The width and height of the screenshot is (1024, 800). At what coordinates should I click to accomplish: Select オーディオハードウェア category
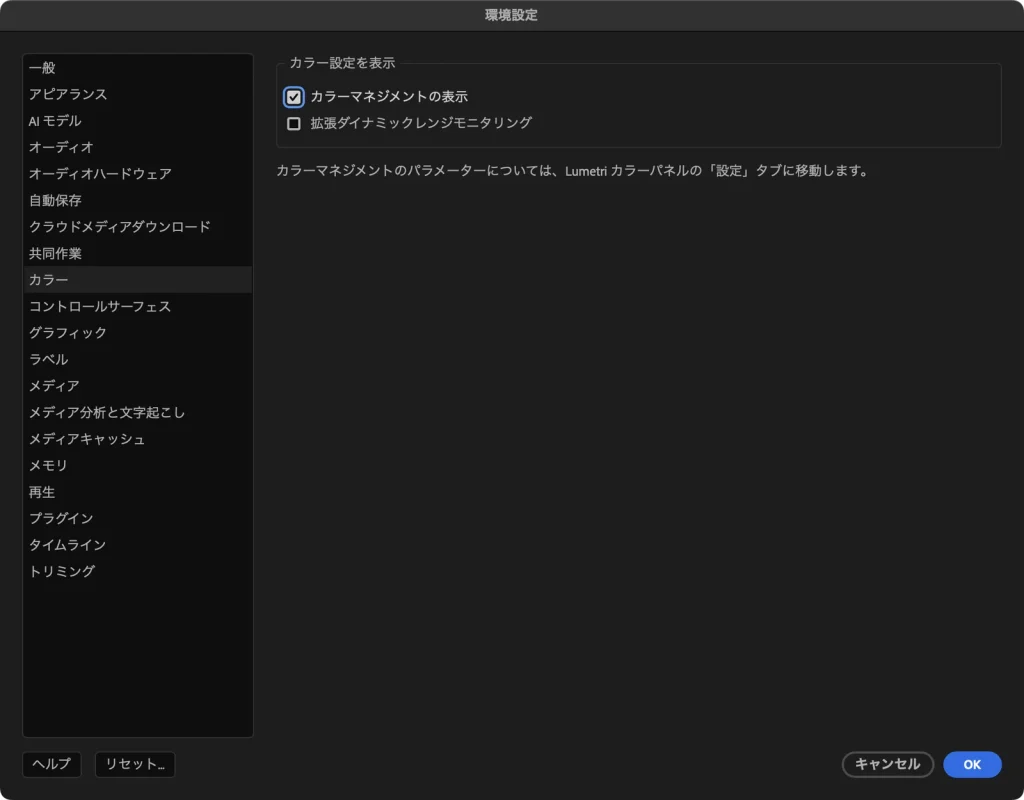click(x=137, y=174)
